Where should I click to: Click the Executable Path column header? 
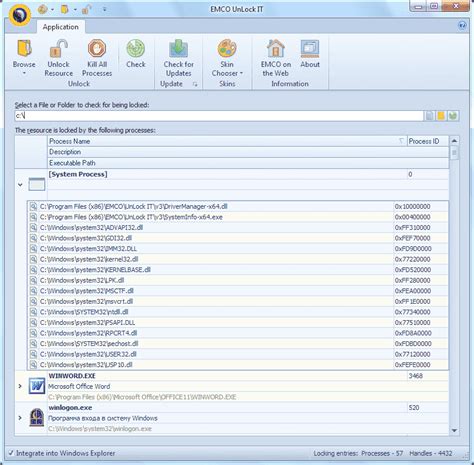pyautogui.click(x=248, y=163)
